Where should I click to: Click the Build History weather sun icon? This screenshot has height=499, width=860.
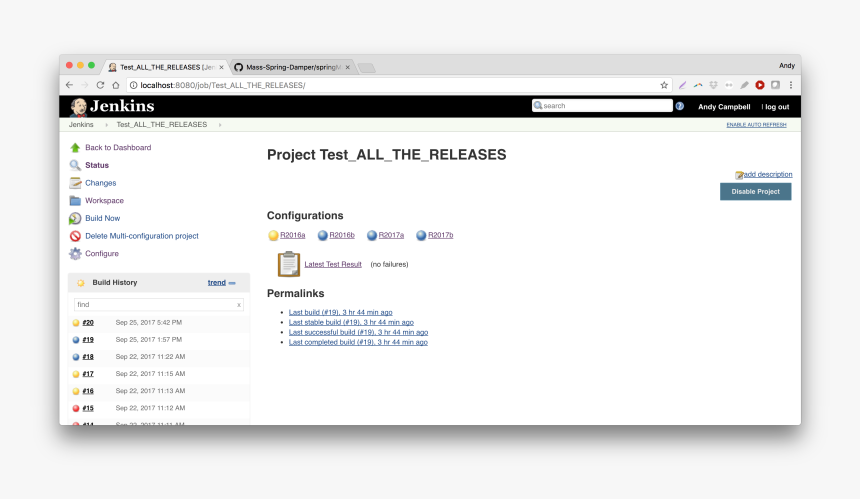(x=81, y=283)
